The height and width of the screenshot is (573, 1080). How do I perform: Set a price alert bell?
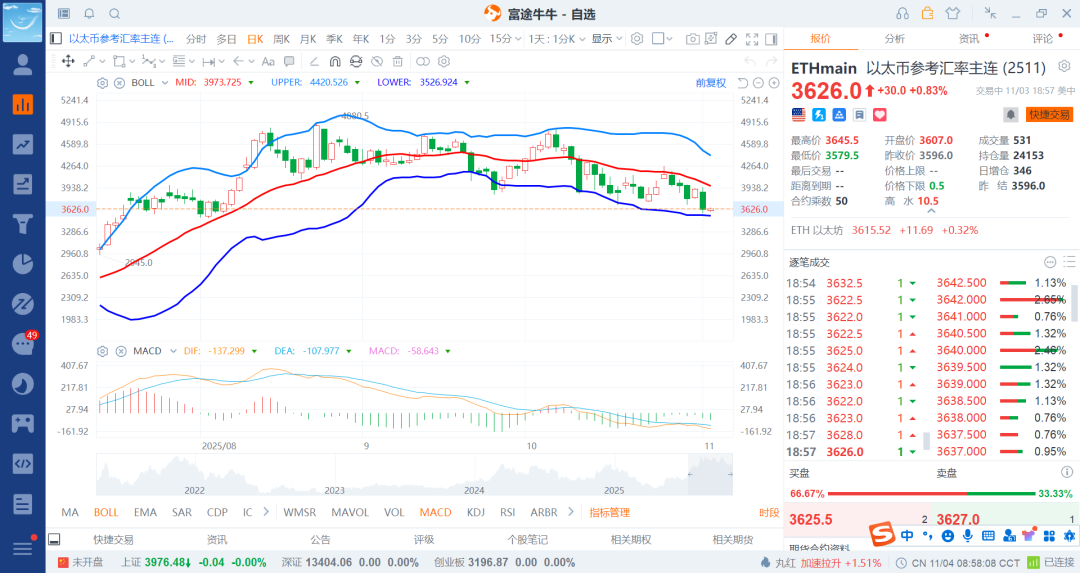[x=1011, y=115]
